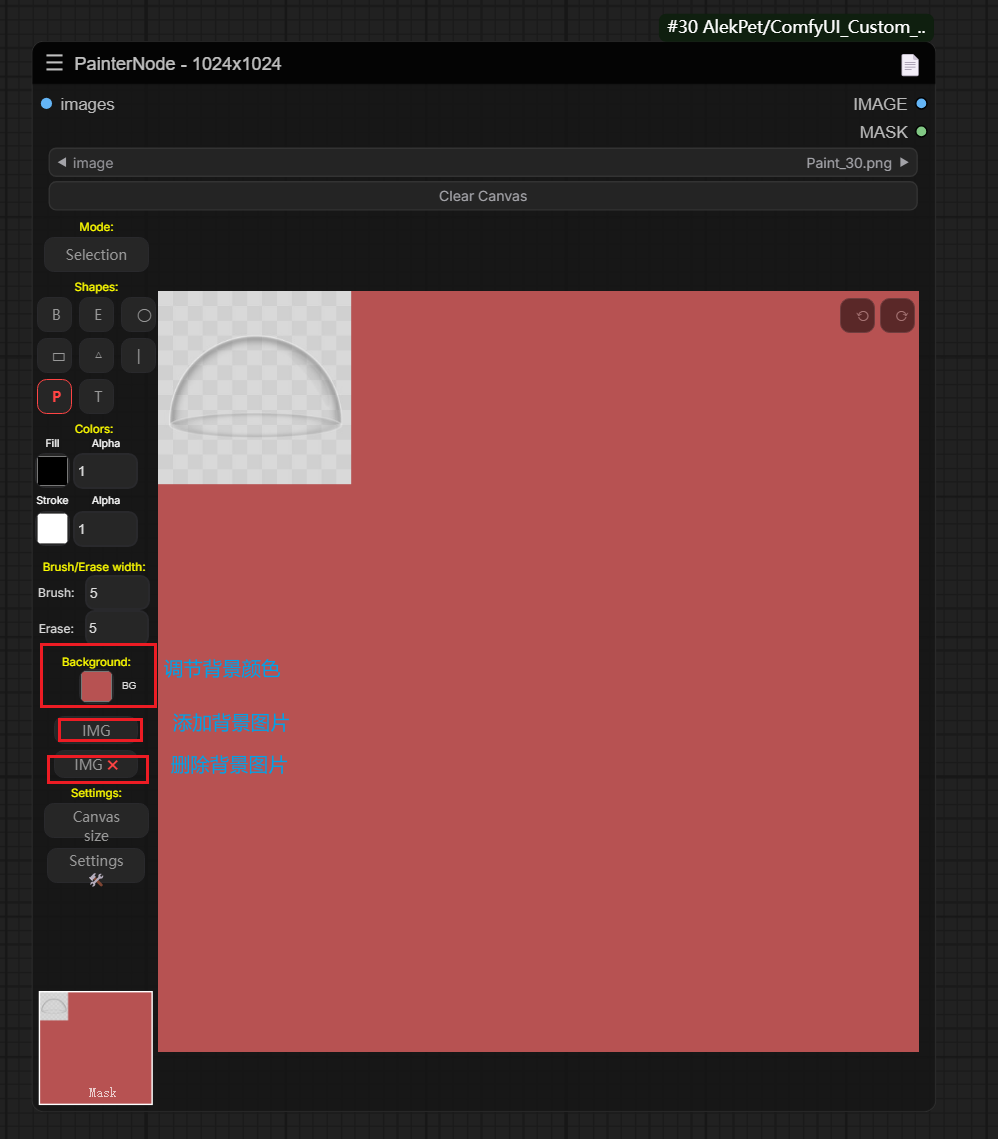The image size is (998, 1139).
Task: Open the node hamburger menu
Action: [x=54, y=64]
